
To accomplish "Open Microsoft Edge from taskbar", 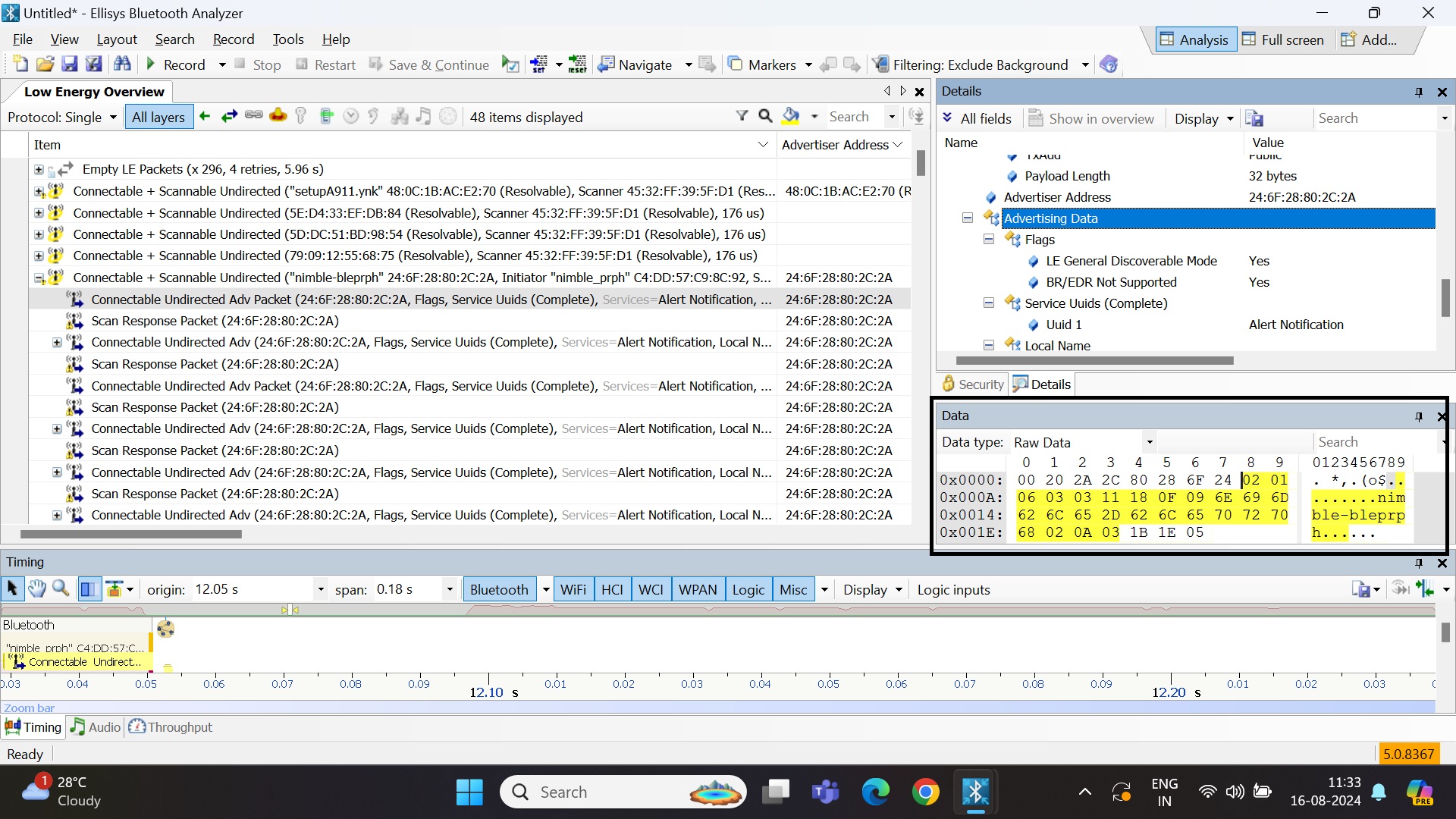I will pos(875,792).
